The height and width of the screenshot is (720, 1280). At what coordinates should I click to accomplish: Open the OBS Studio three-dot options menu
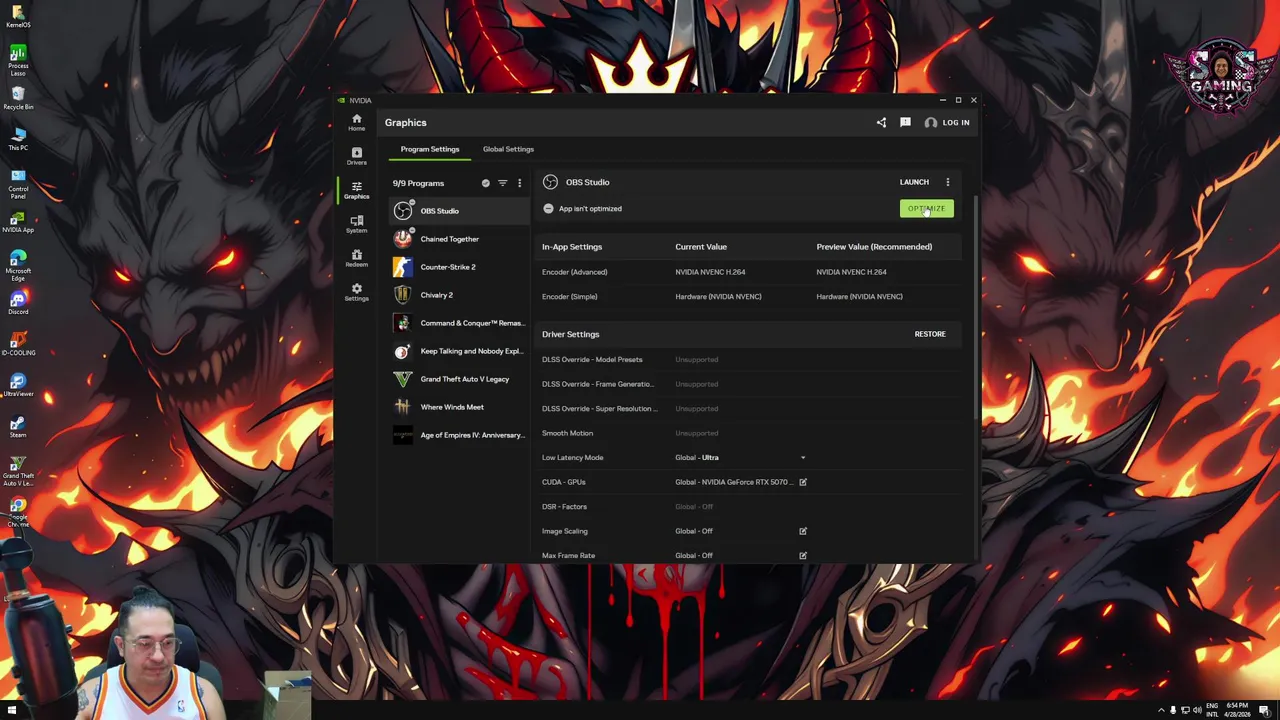[x=948, y=182]
